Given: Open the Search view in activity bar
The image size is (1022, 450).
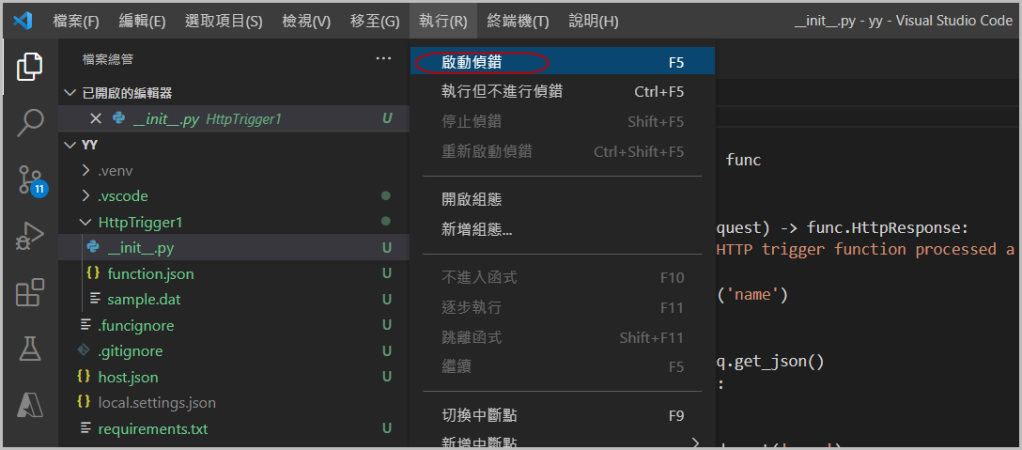Looking at the screenshot, I should [x=30, y=123].
